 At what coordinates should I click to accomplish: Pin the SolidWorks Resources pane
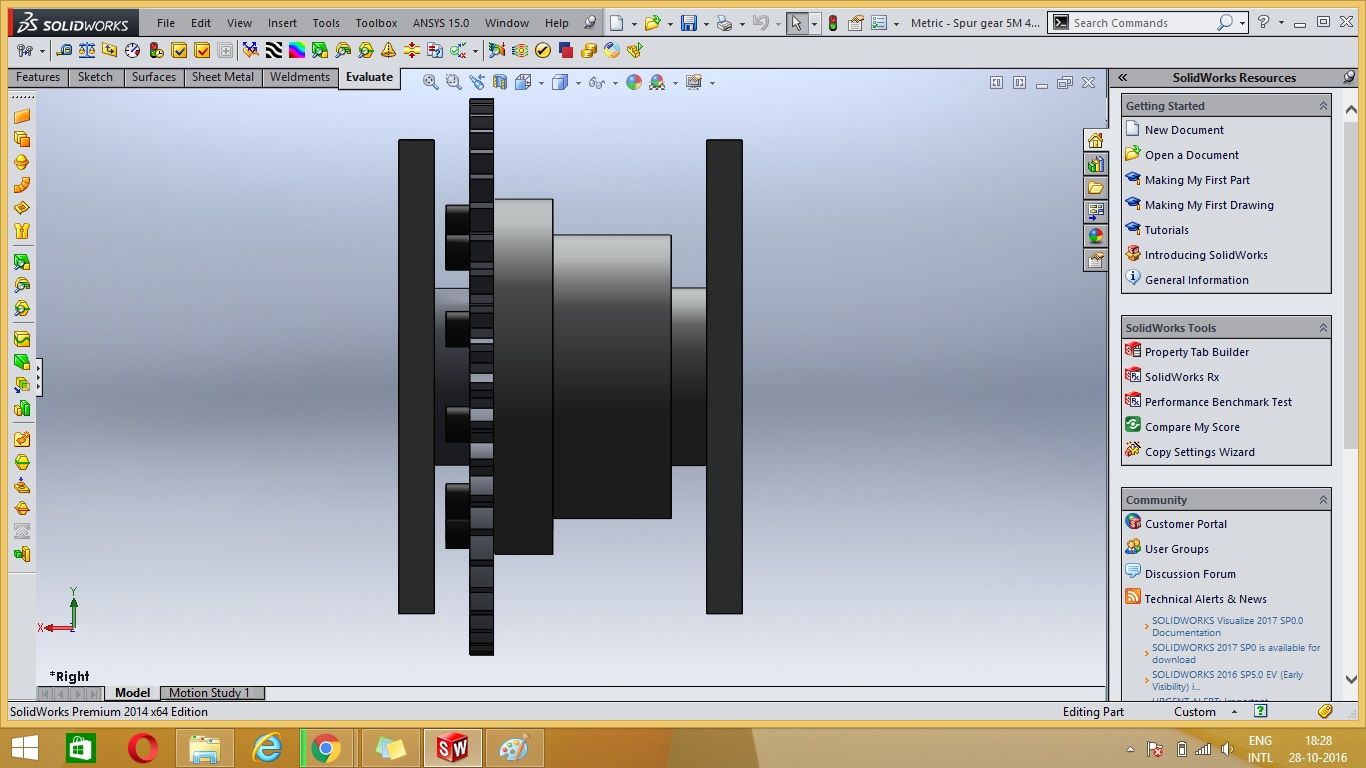point(1348,77)
